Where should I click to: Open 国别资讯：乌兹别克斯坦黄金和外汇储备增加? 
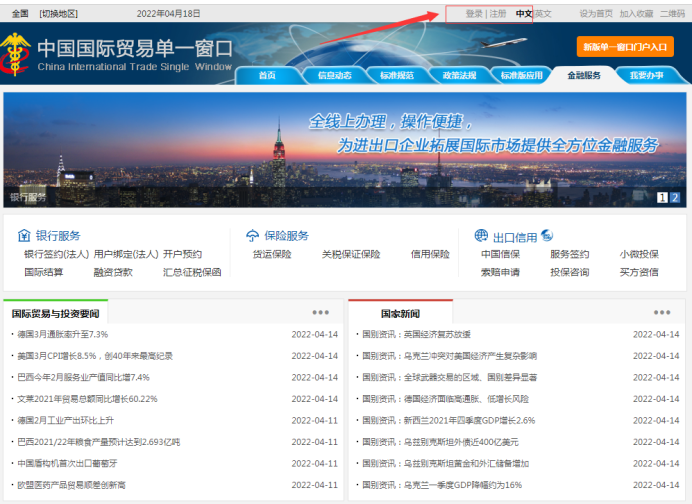[x=445, y=463]
